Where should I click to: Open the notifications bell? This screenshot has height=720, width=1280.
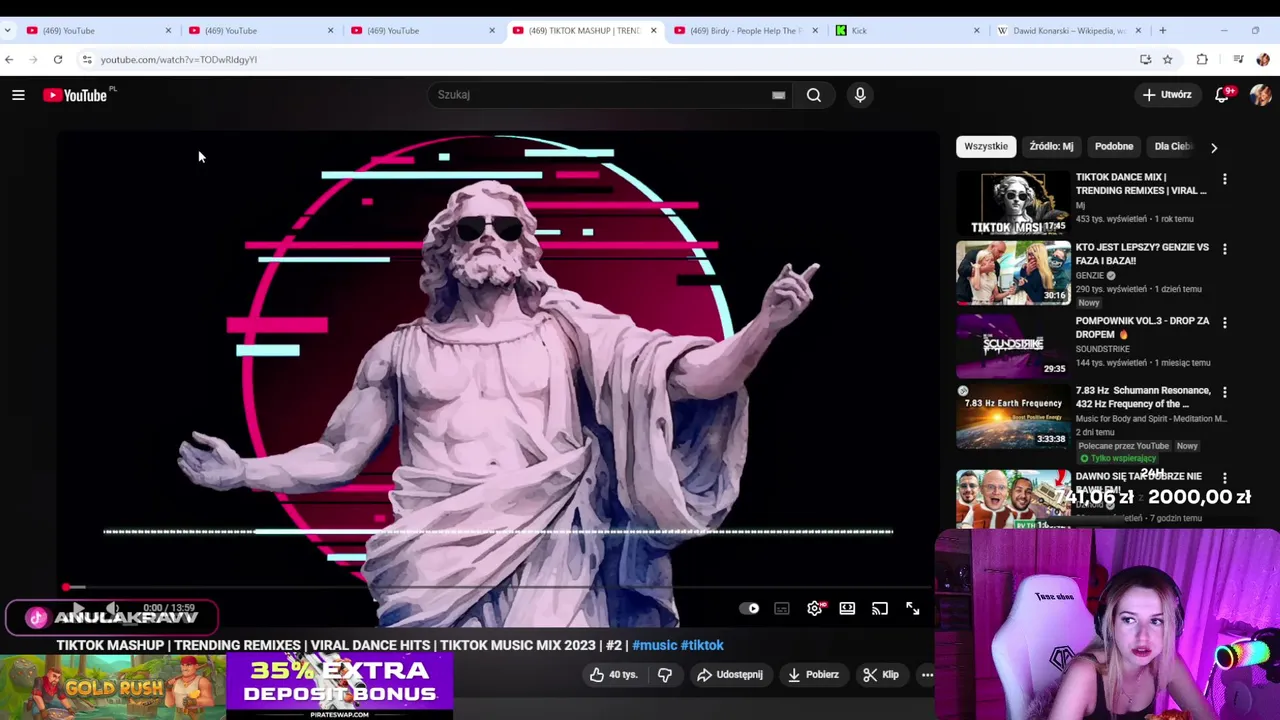point(1222,95)
